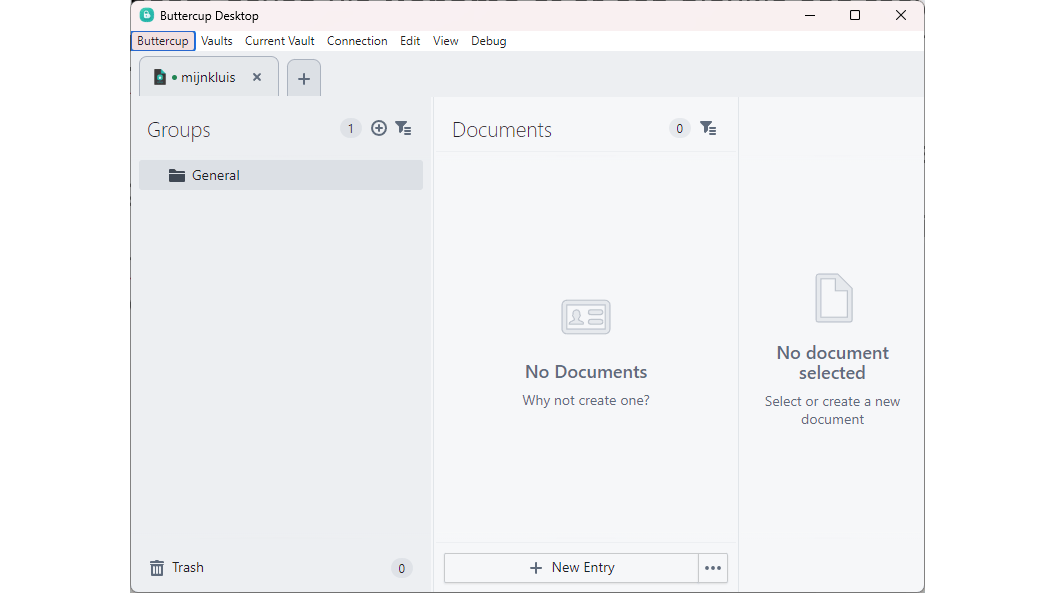Open the Groups filter icon
This screenshot has width=1054, height=593.
tap(403, 128)
